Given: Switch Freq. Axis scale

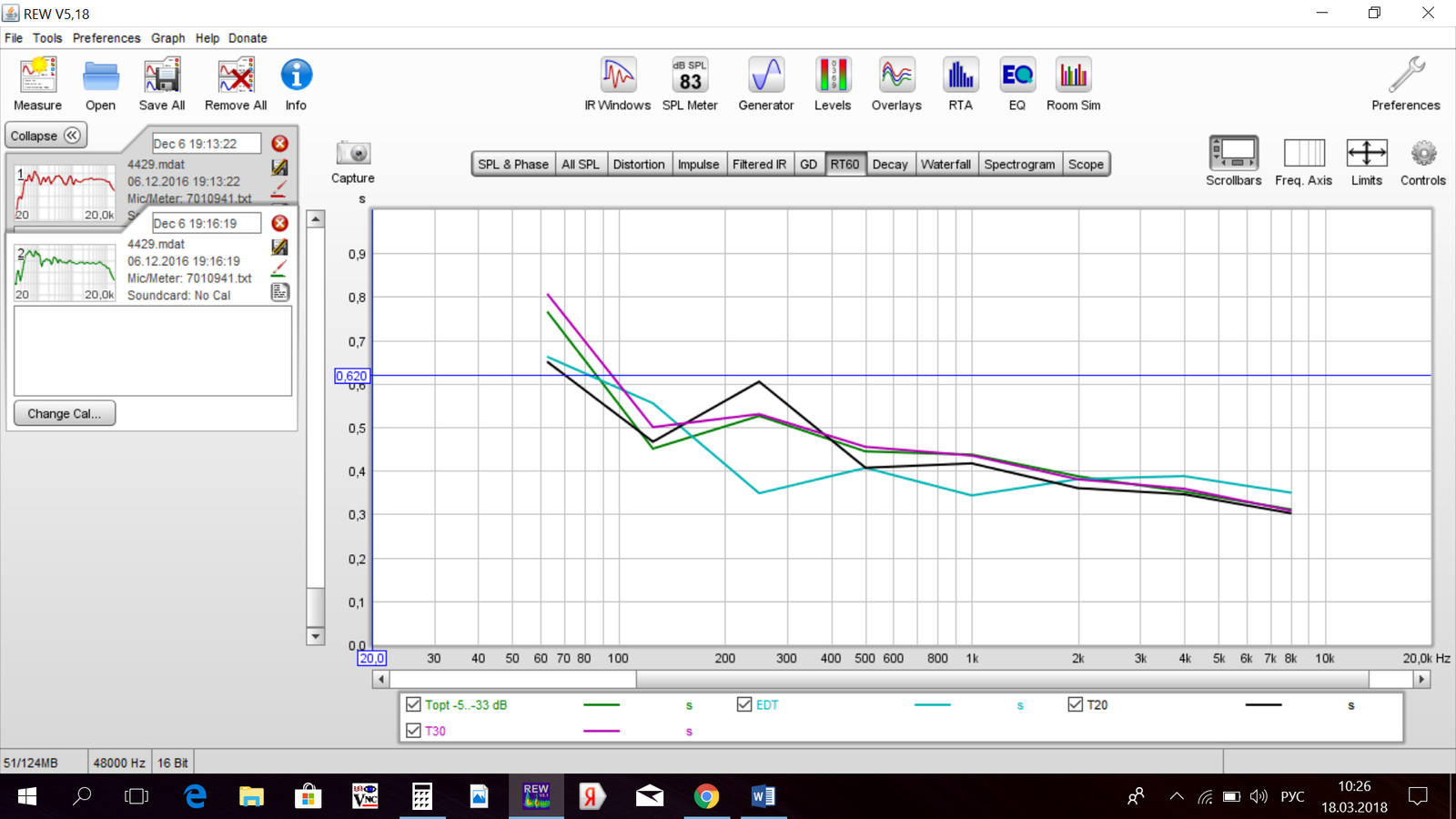Looking at the screenshot, I should pyautogui.click(x=1303, y=161).
